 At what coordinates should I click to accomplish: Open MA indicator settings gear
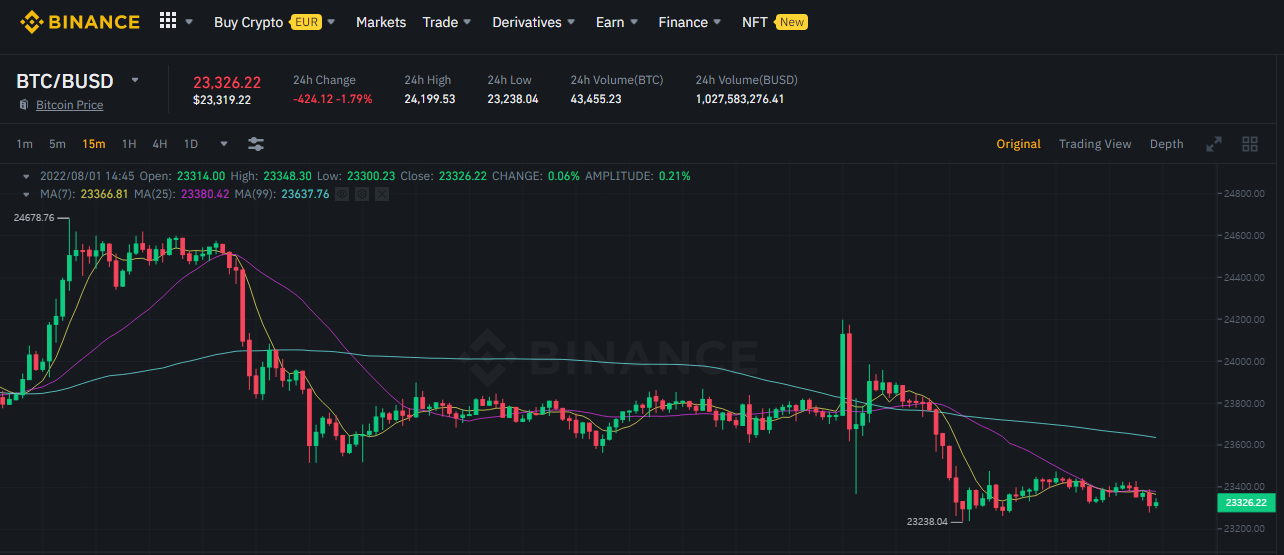362,194
